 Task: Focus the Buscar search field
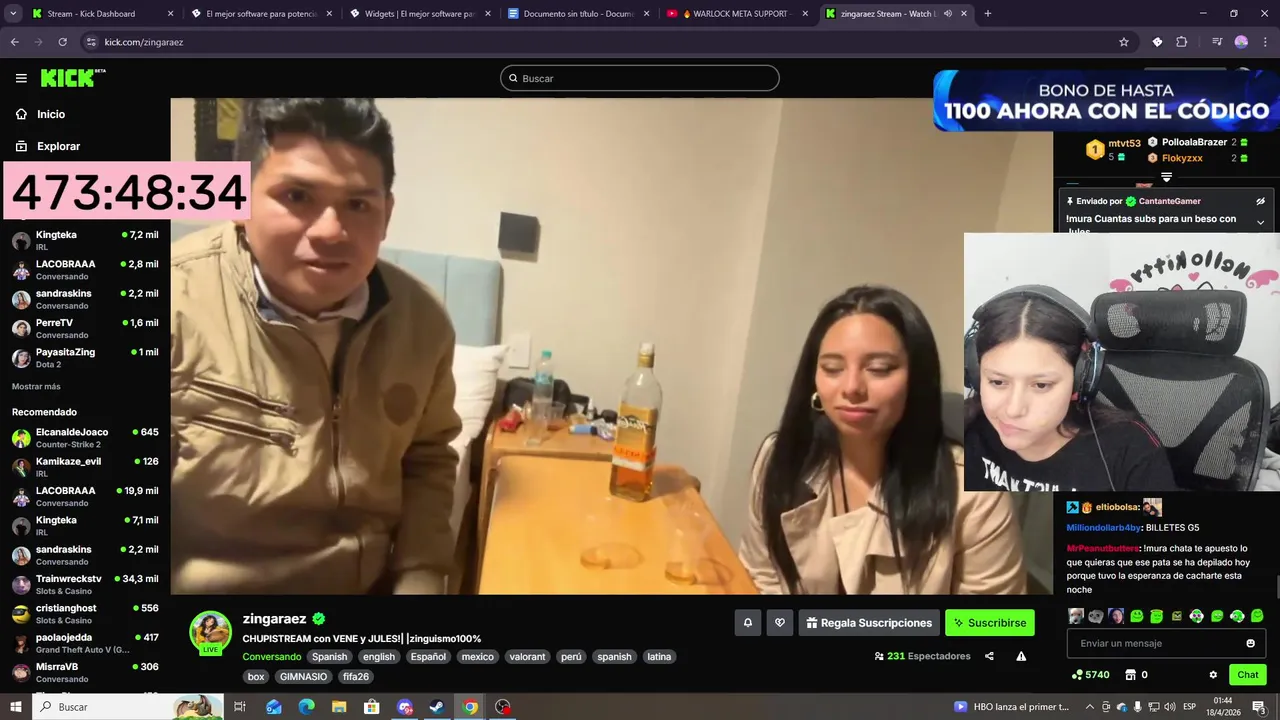(640, 78)
